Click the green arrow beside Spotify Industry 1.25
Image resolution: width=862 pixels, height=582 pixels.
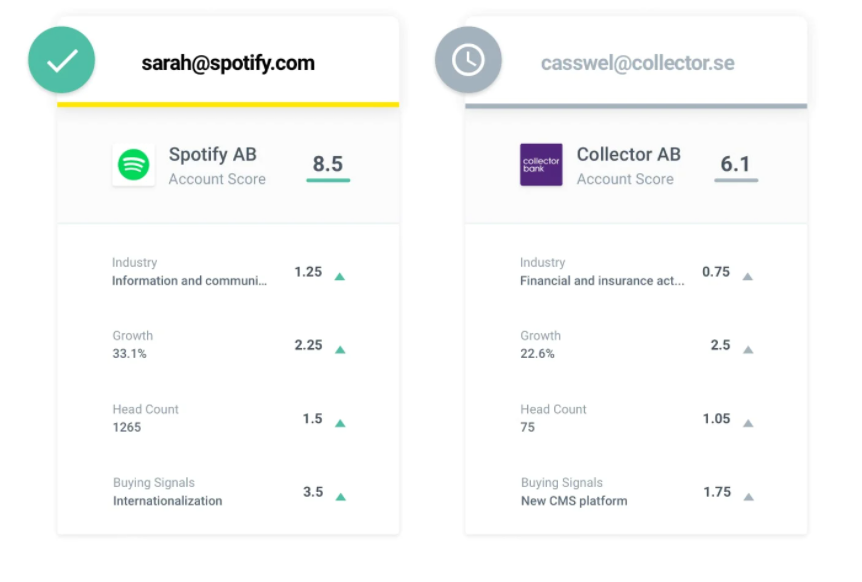click(x=340, y=276)
